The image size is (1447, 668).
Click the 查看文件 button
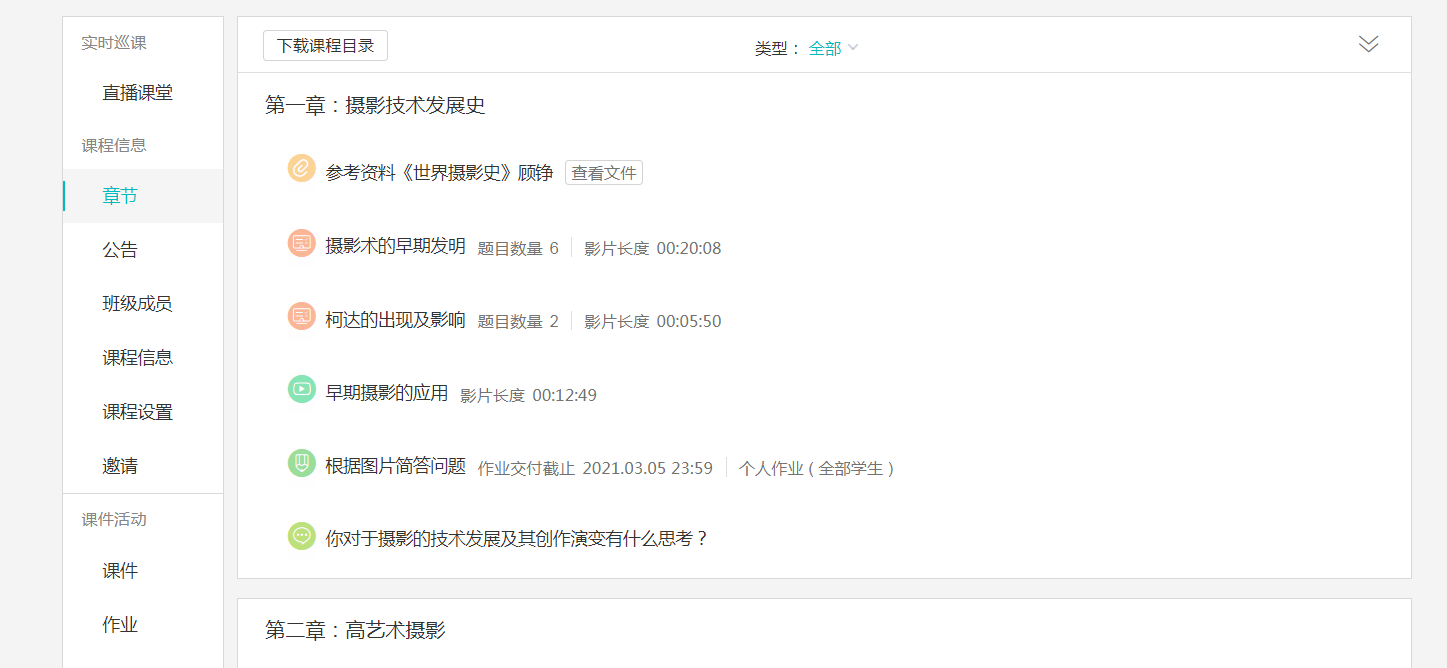coord(604,173)
